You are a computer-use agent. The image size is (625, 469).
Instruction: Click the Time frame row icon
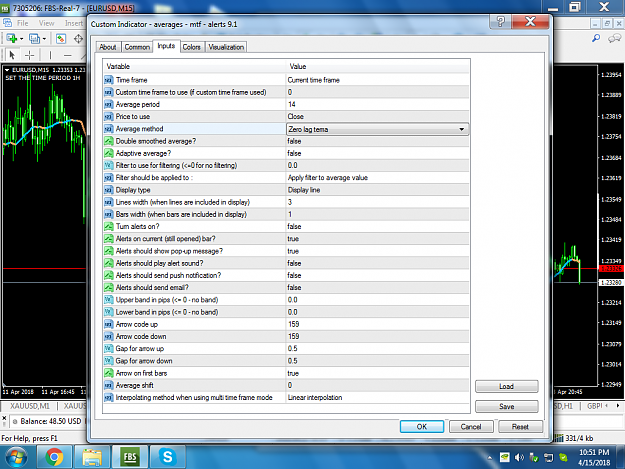pos(109,80)
